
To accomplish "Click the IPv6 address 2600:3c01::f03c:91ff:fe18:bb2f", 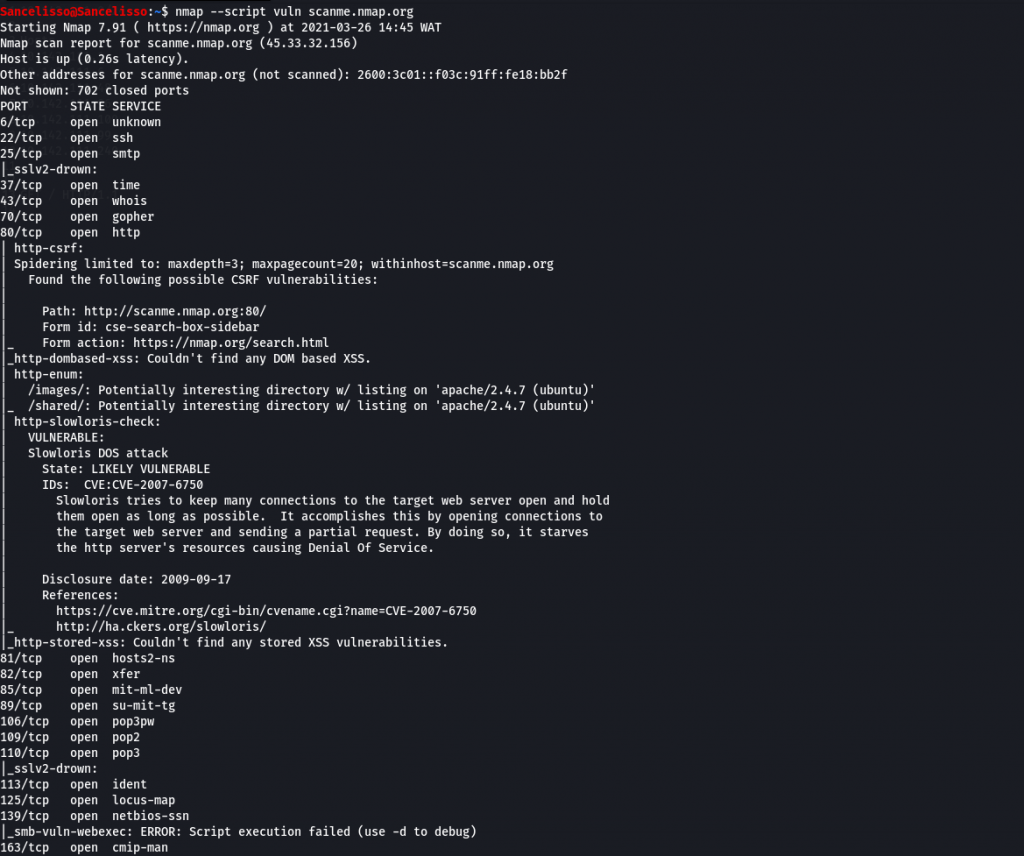I will click(462, 74).
